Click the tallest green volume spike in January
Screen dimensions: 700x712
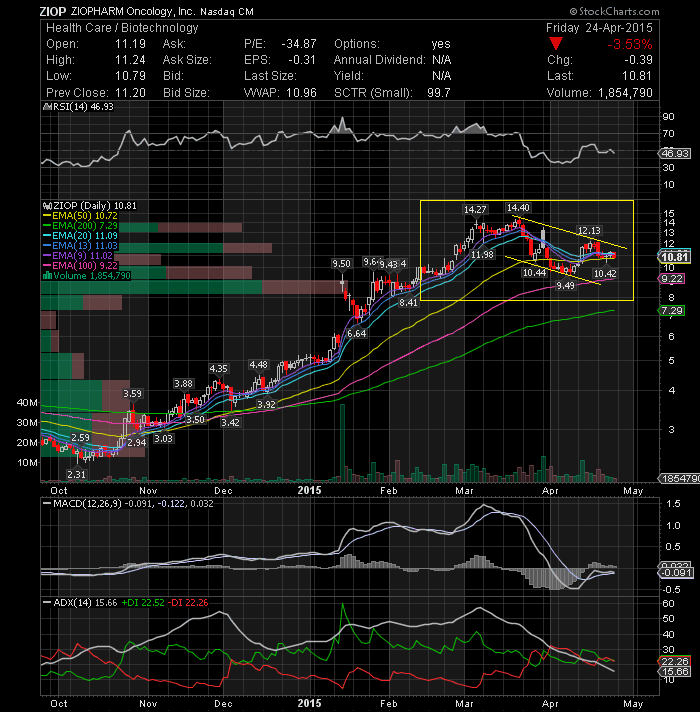click(x=342, y=443)
